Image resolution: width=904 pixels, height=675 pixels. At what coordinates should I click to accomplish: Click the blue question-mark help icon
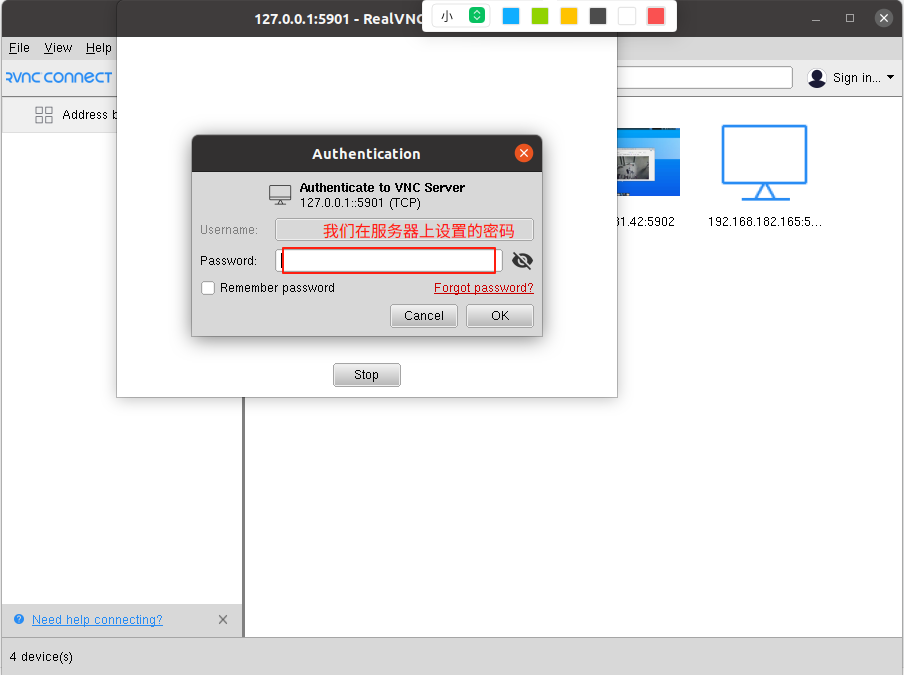[17, 619]
